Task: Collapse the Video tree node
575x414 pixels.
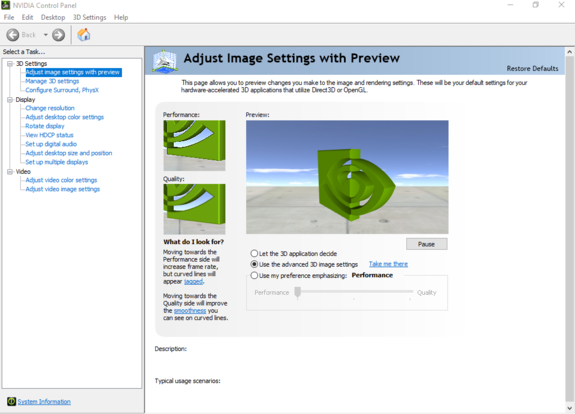Action: coord(10,171)
